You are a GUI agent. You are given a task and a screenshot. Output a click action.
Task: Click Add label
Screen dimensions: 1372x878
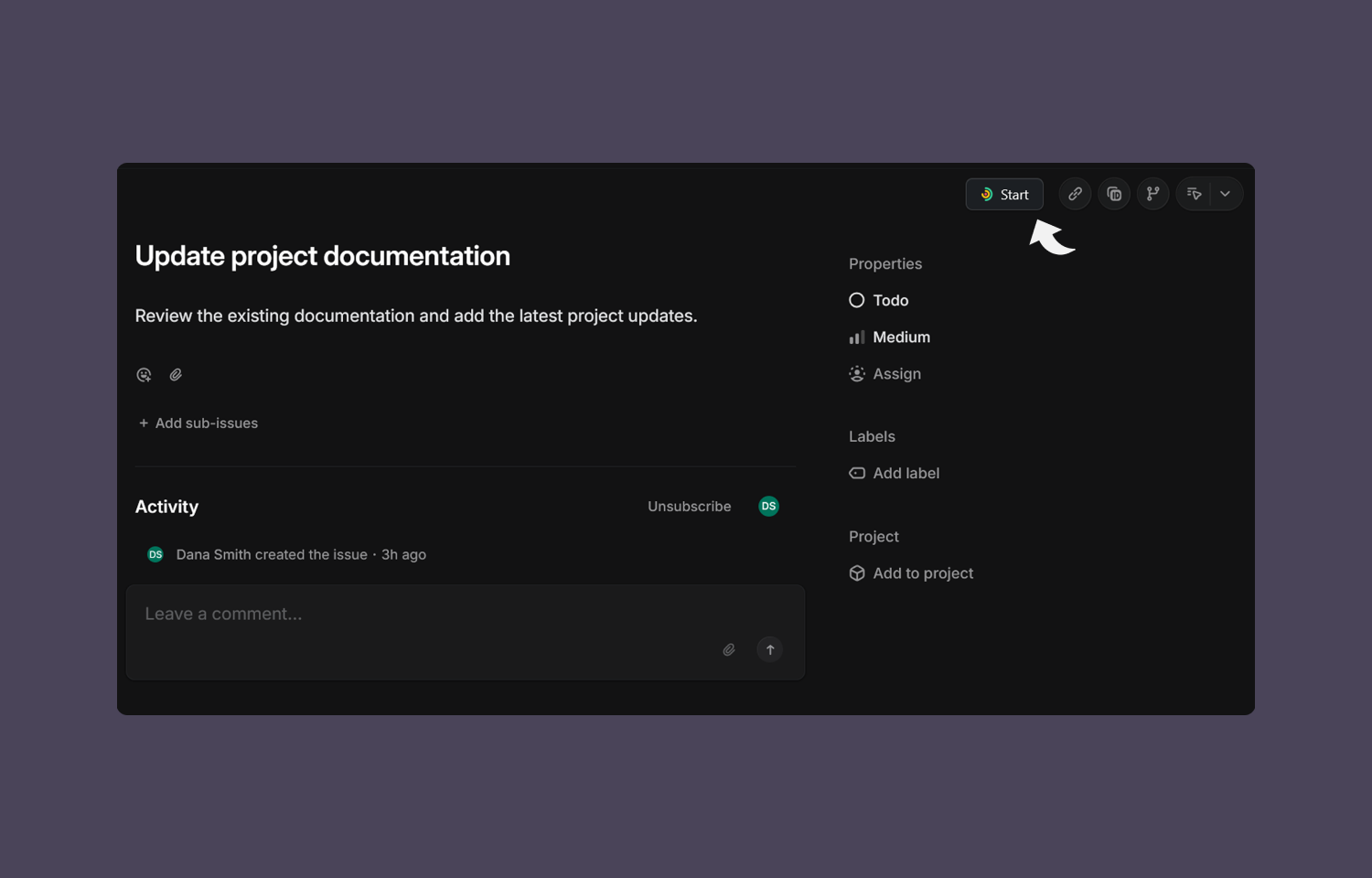pyautogui.click(x=895, y=473)
